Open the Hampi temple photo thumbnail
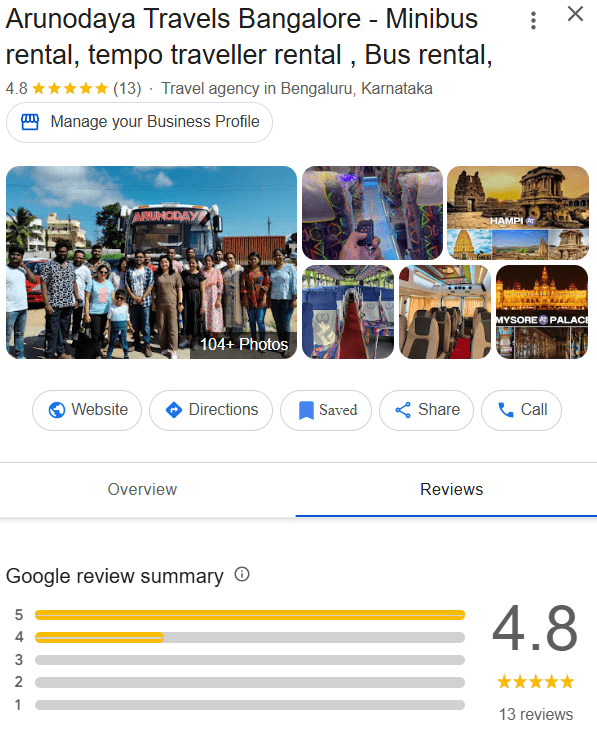The height and width of the screenshot is (748, 597). tap(518, 213)
